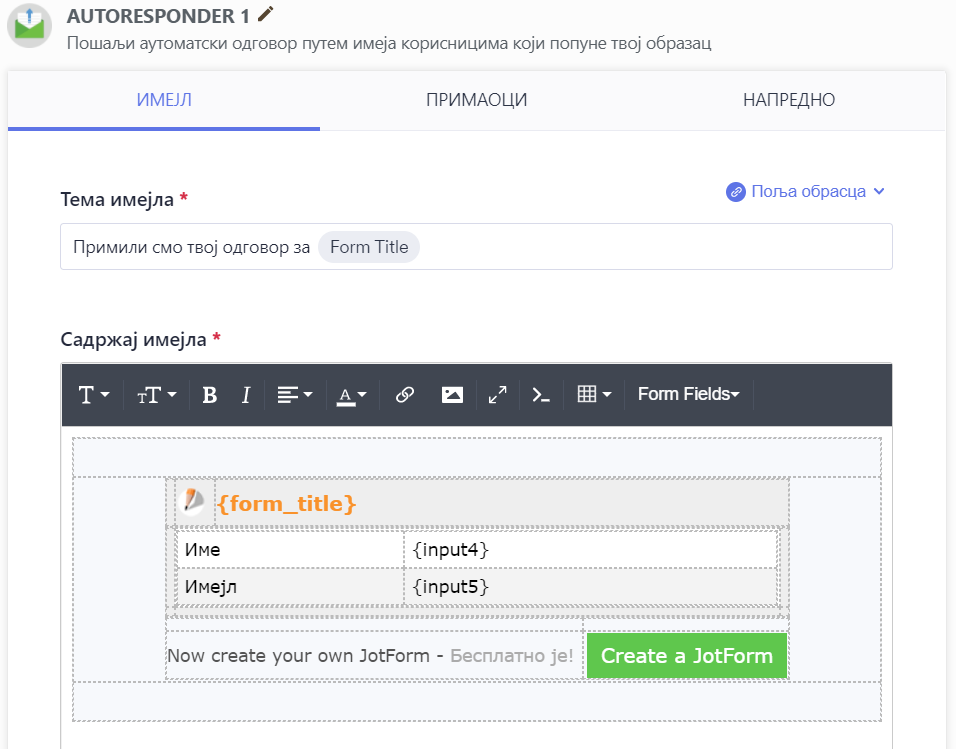956x749 pixels.
Task: Open the source code view icon
Action: point(541,395)
